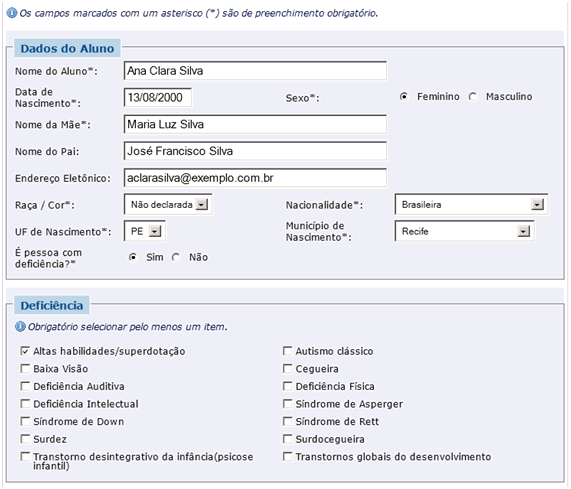Choose Não for pessoa com deficiência
The width and height of the screenshot is (571, 489).
pos(176,257)
